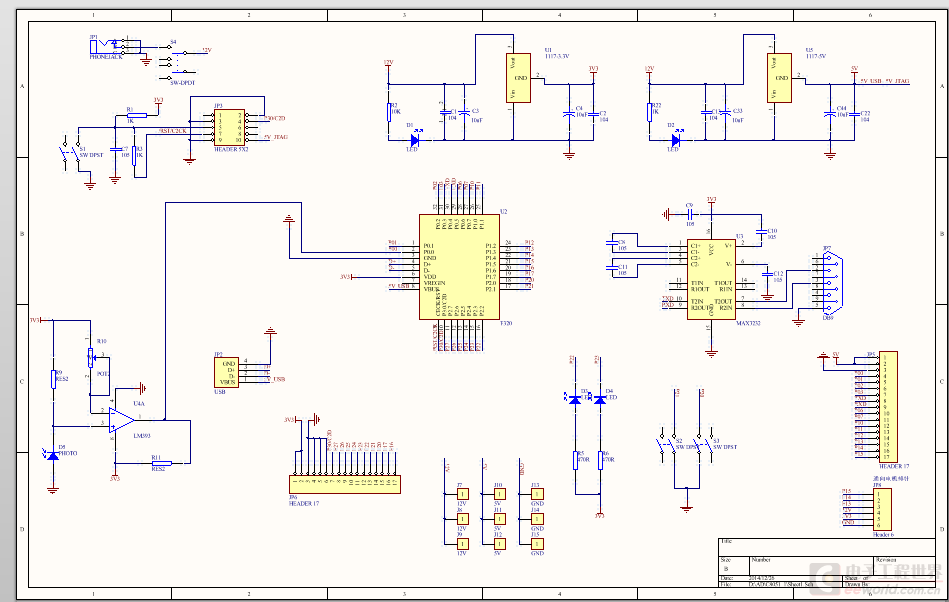Click resistor R1 1K near JP3

click(x=137, y=115)
